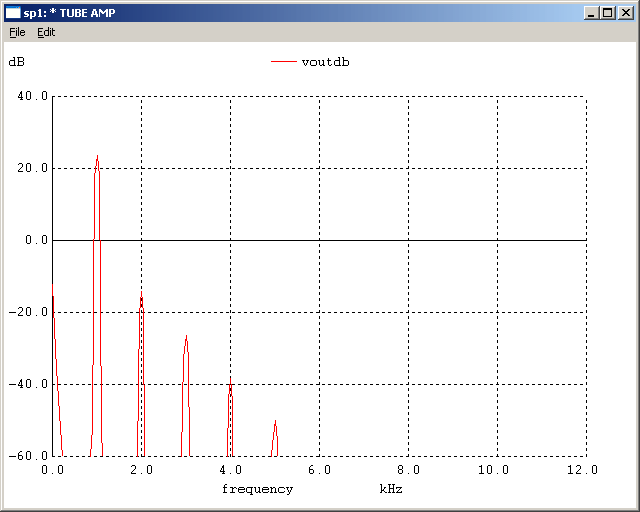Screen dimensions: 640x512
Task: Click the 8.0 x-axis value
Action: (409, 470)
